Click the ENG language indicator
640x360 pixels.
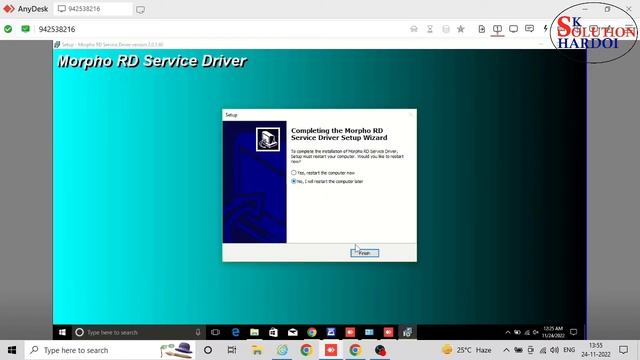pos(569,350)
